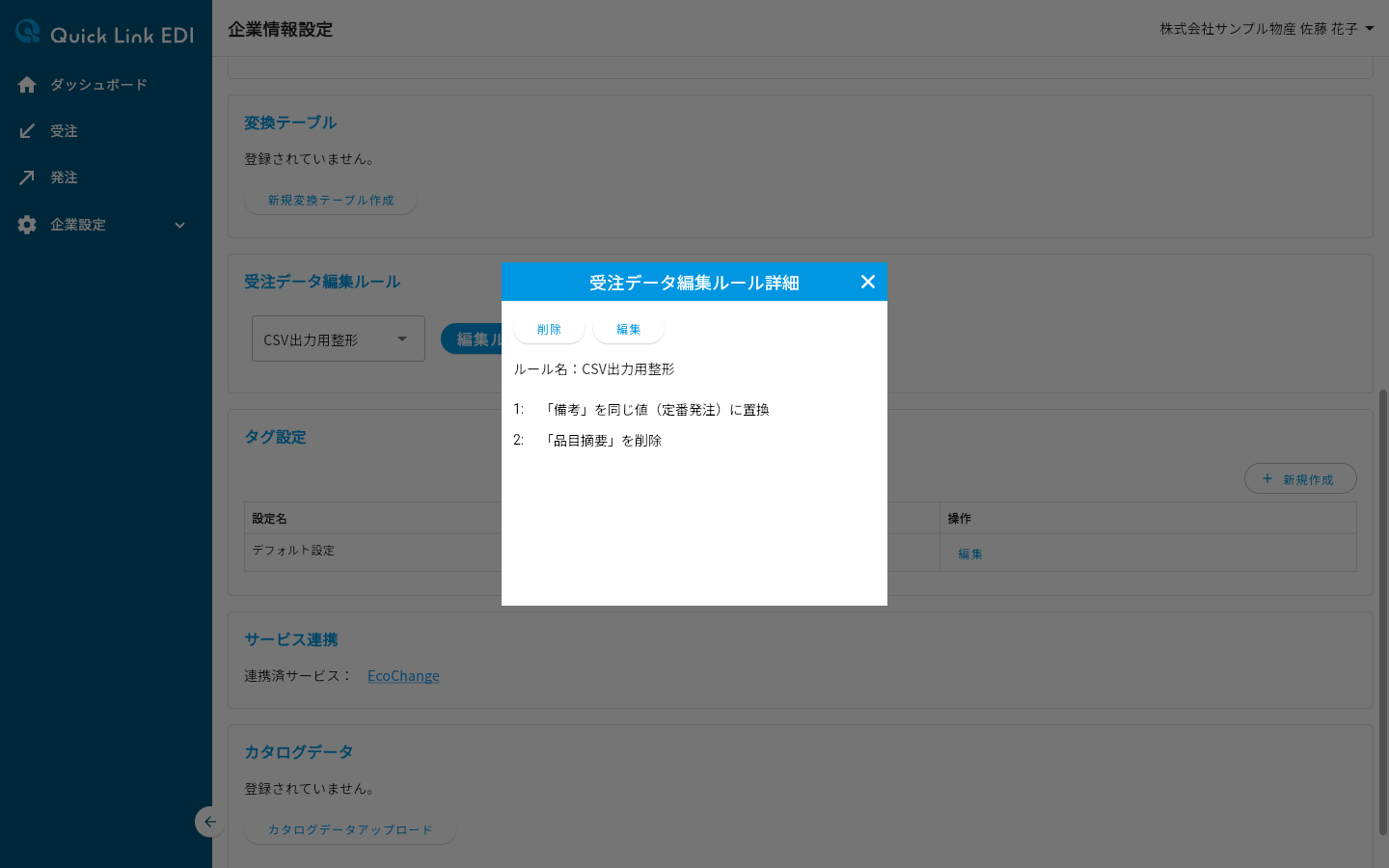The image size is (1389, 868).
Task: Click 編集 link in the デフォルト設定 row
Action: click(970, 554)
